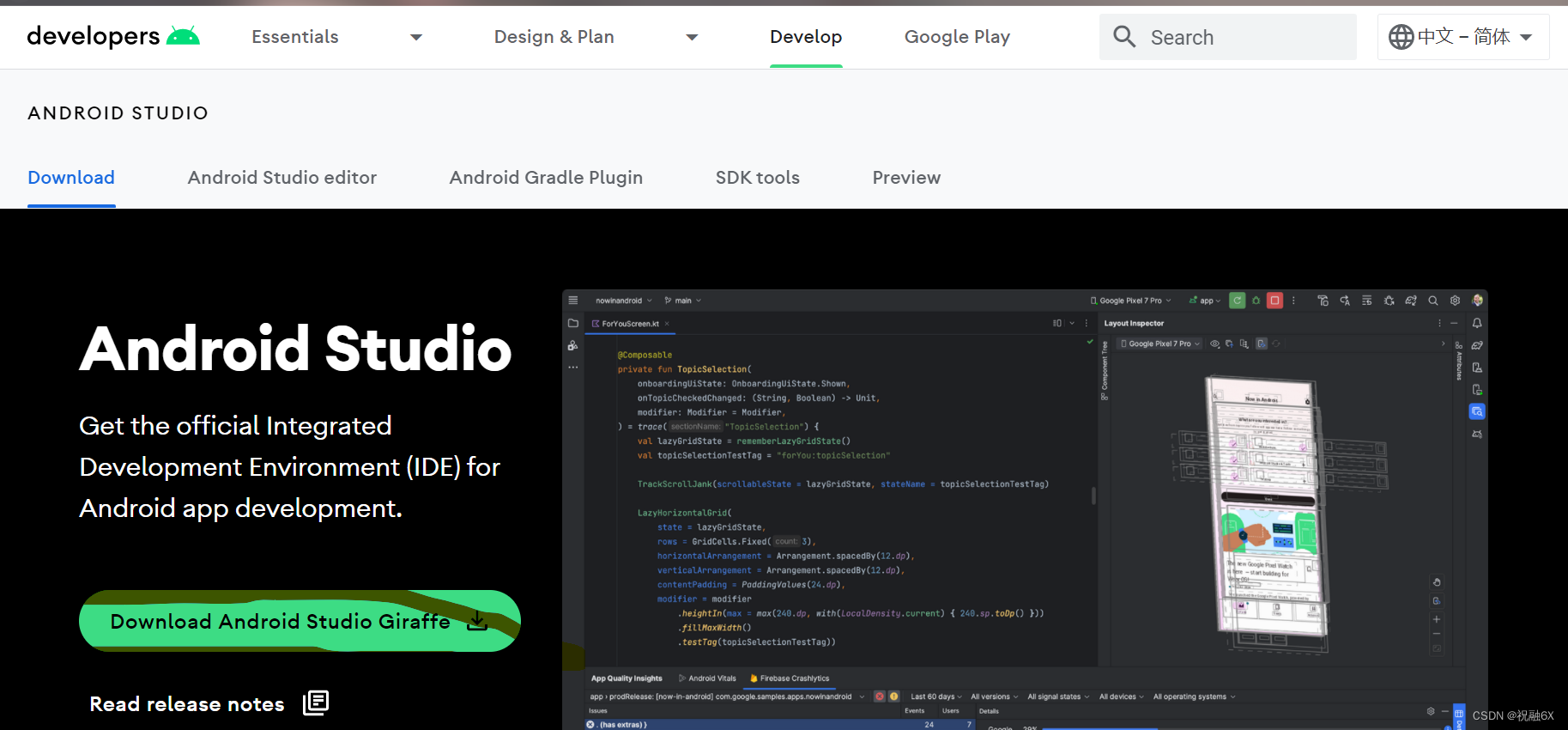The height and width of the screenshot is (730, 1568).
Task: Open the All signal states dropdown
Action: 1058,697
